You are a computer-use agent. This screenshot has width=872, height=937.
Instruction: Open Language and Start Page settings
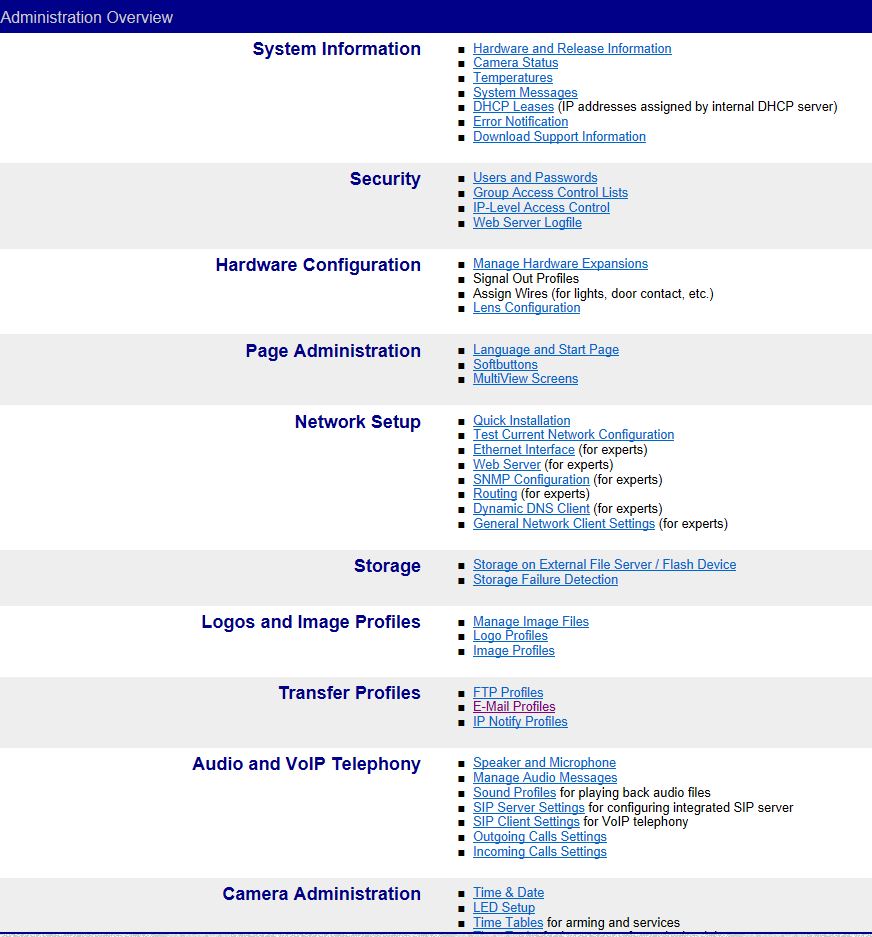pos(546,350)
